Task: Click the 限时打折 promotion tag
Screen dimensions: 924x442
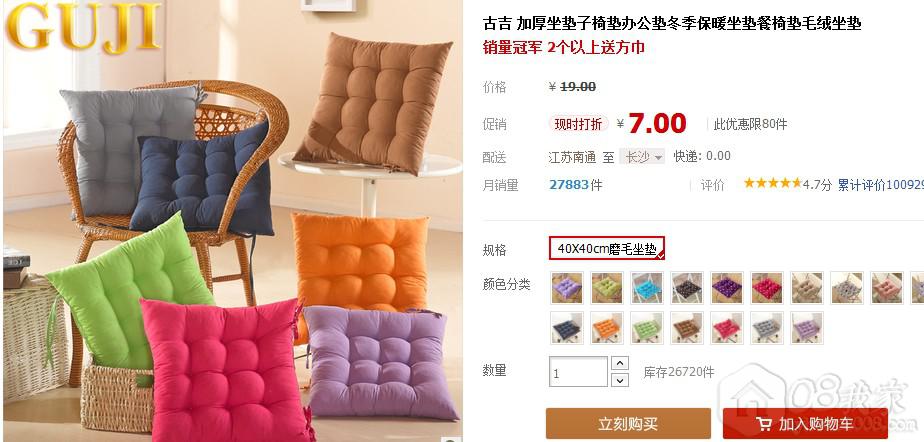Action: [x=578, y=124]
